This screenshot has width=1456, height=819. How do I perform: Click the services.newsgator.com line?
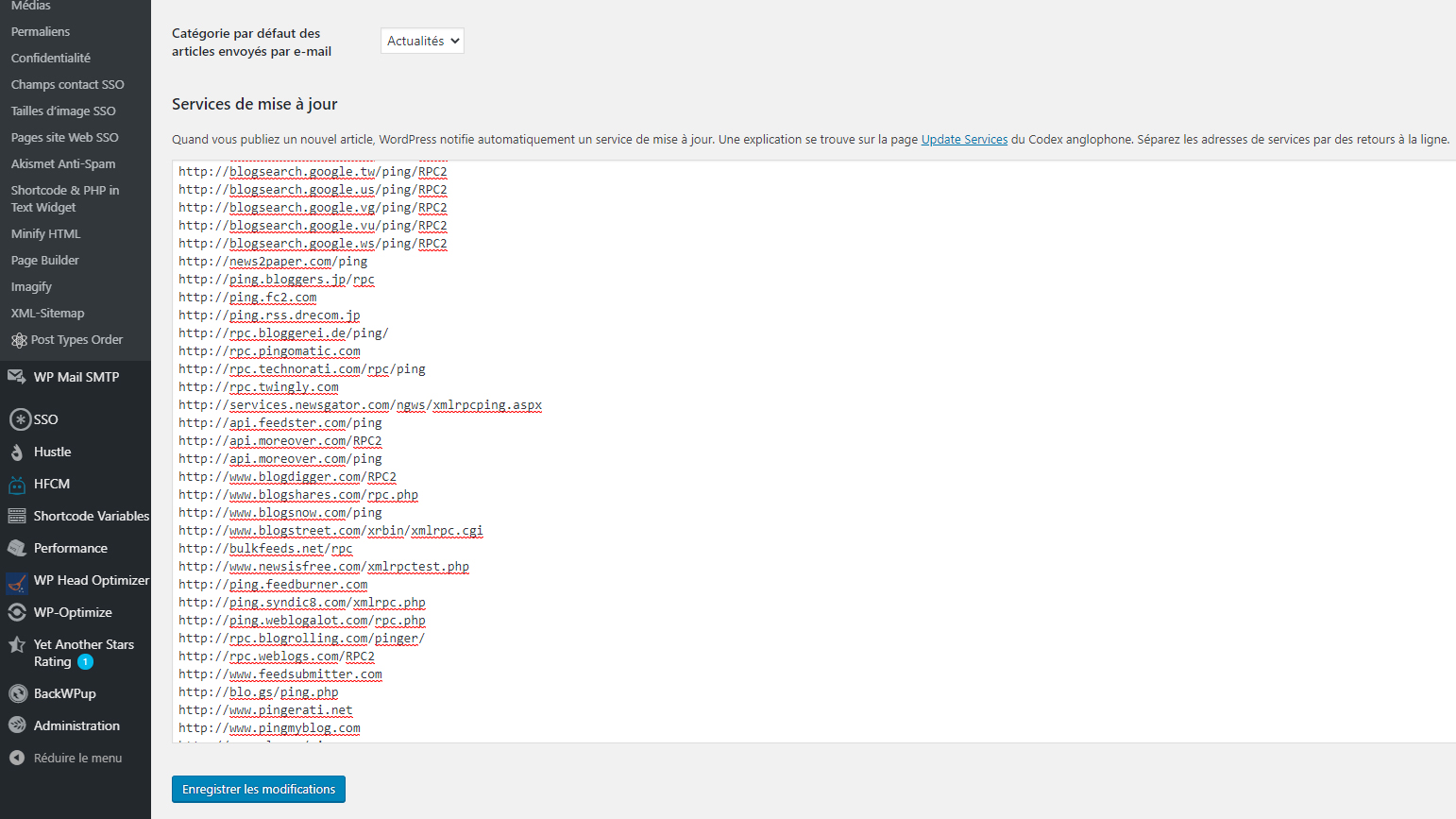click(x=360, y=405)
